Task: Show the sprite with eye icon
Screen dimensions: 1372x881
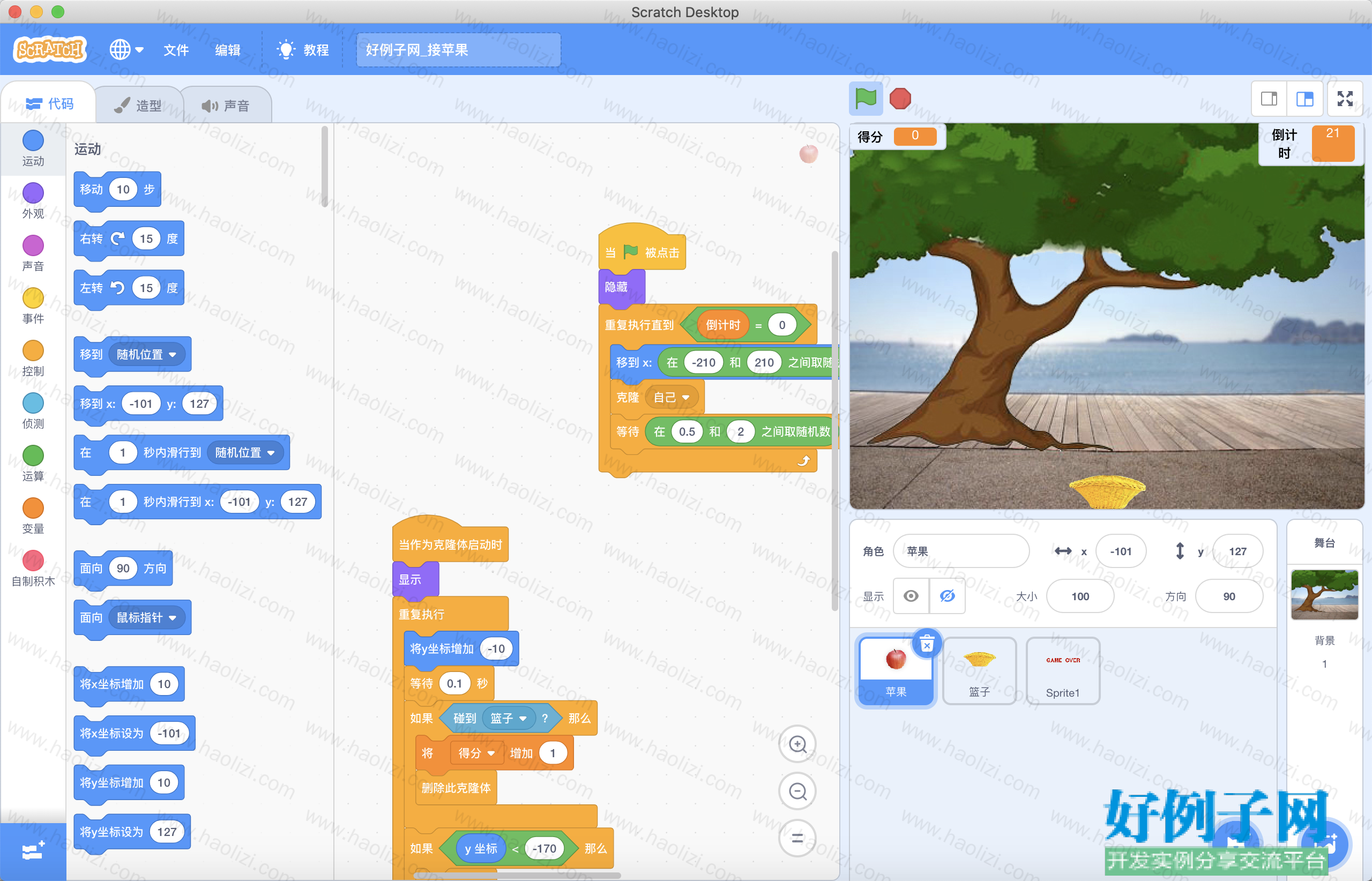Action: pos(911,596)
